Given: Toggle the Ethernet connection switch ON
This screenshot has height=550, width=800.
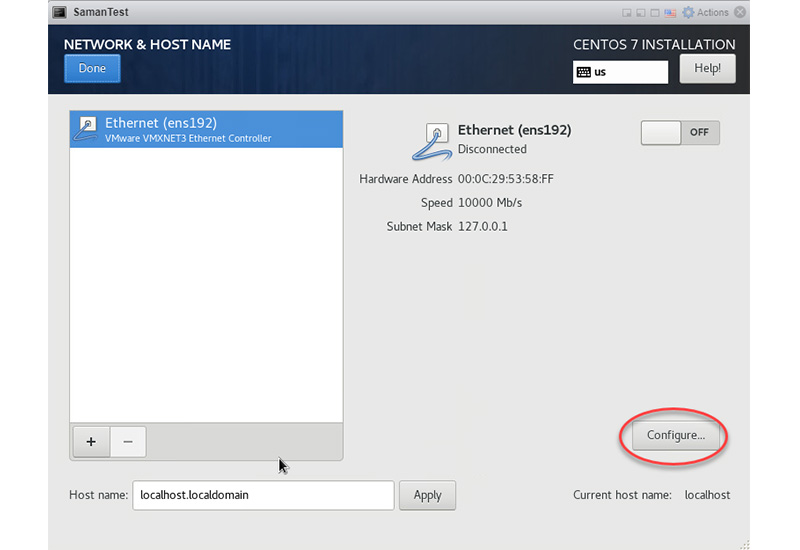Looking at the screenshot, I should tap(680, 133).
